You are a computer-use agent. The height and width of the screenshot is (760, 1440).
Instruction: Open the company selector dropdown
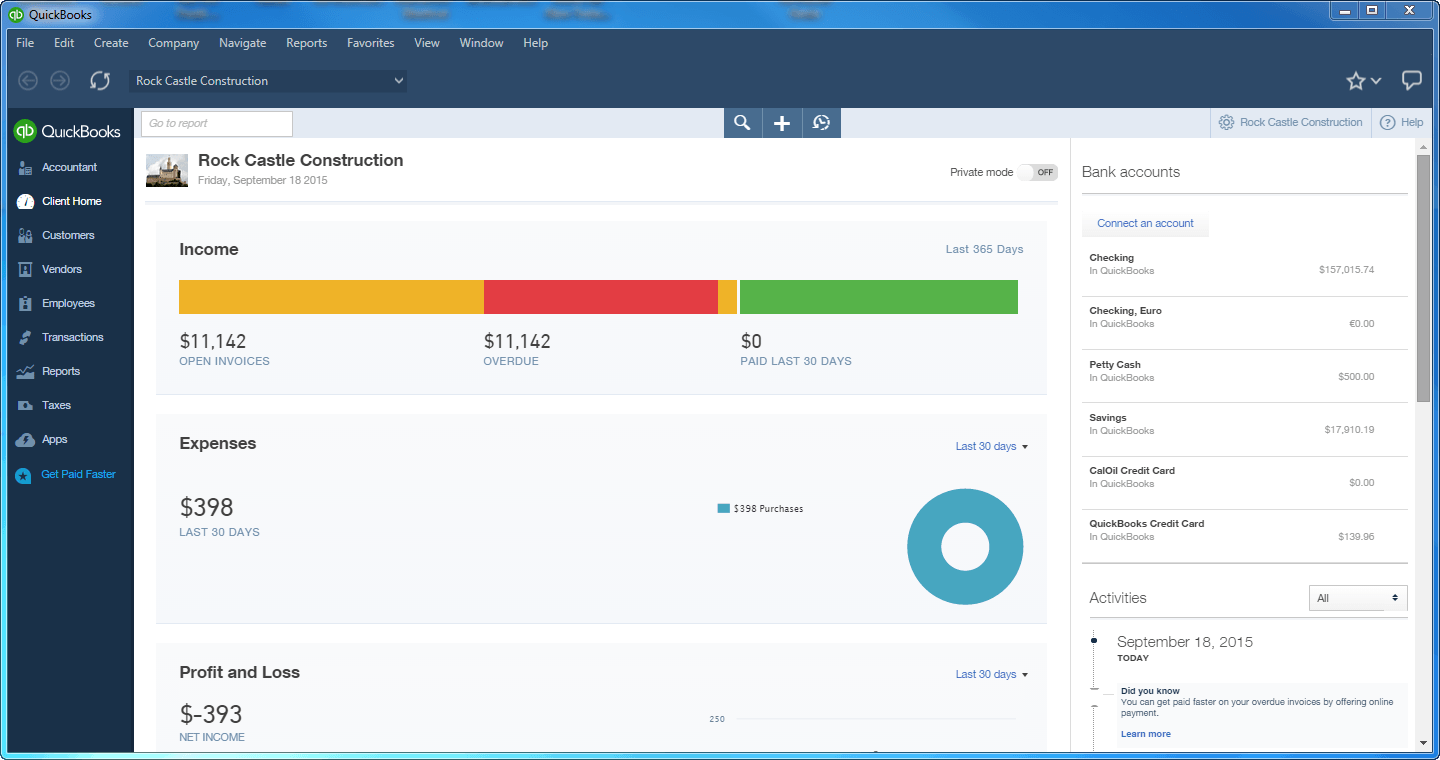click(x=268, y=81)
